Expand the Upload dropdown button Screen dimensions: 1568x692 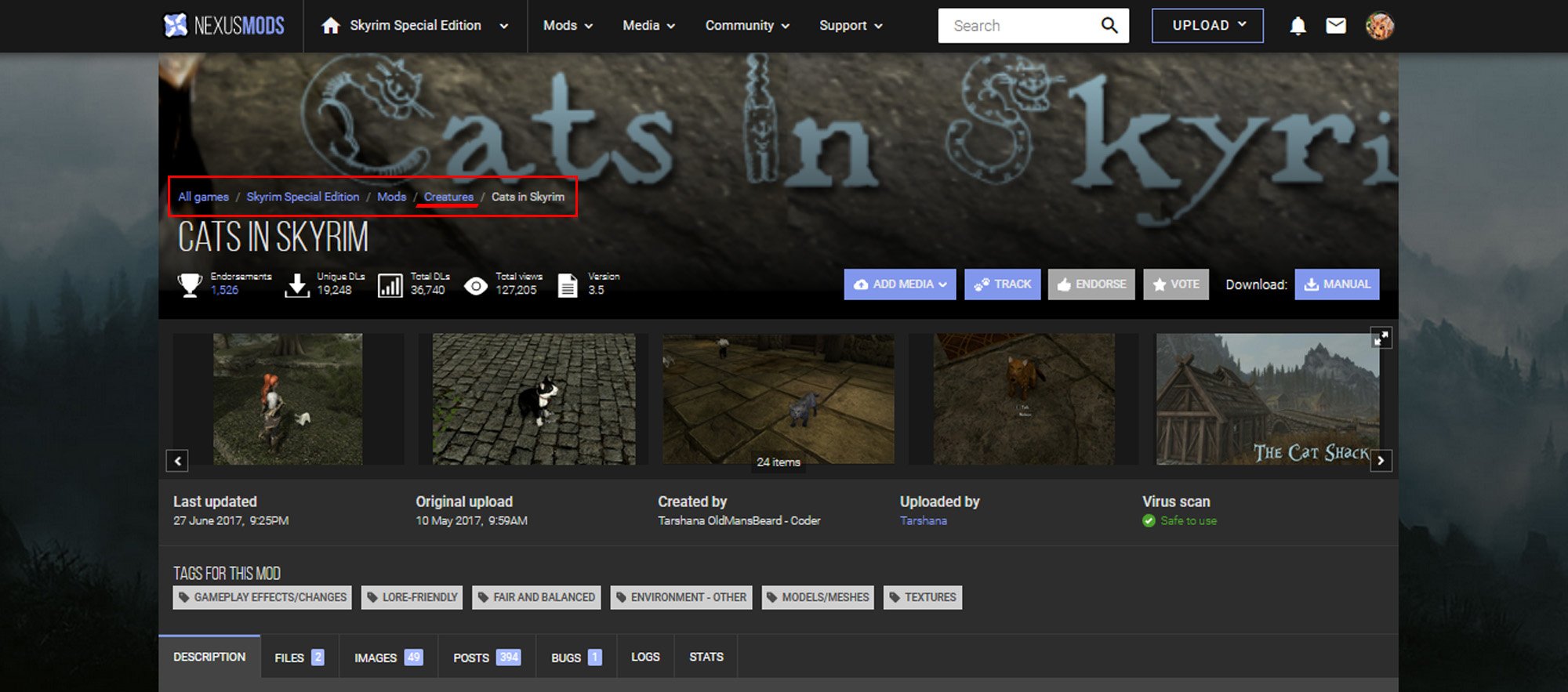click(1207, 26)
